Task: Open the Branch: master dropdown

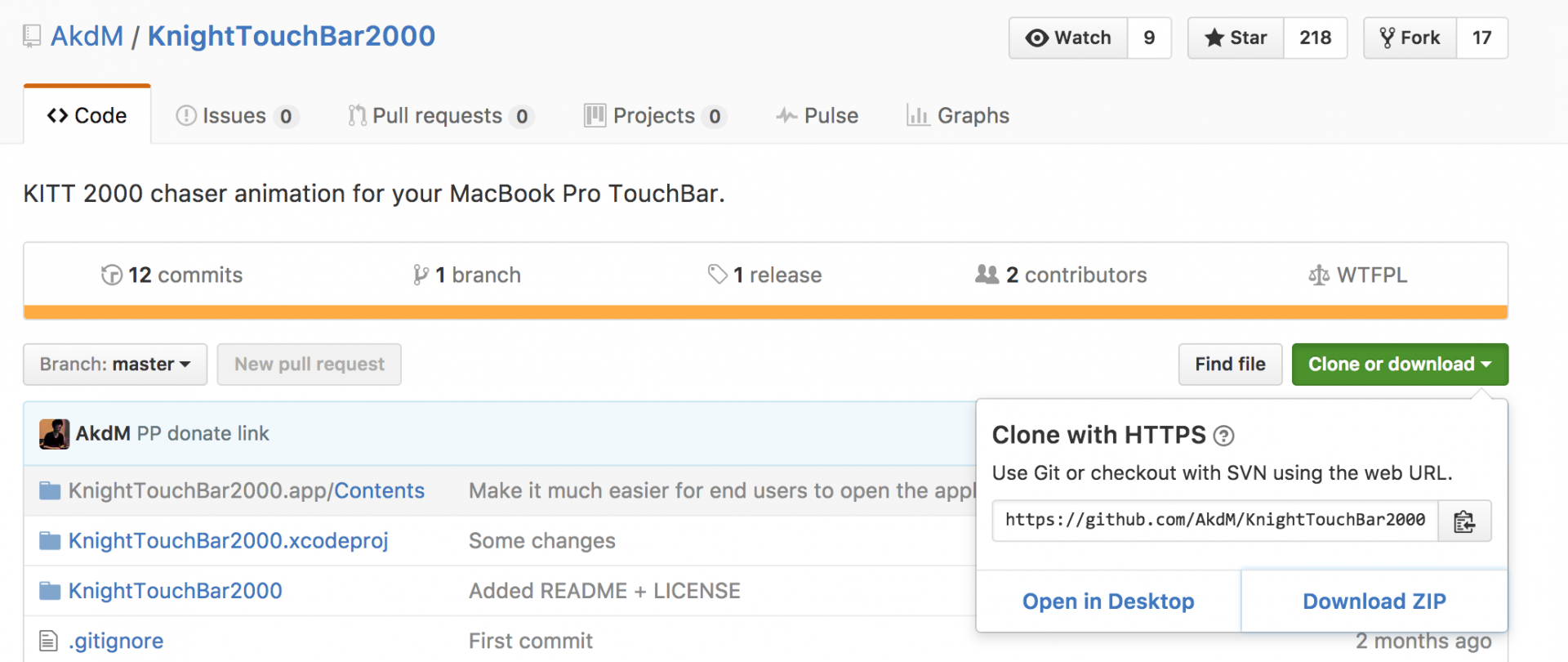Action: point(115,365)
